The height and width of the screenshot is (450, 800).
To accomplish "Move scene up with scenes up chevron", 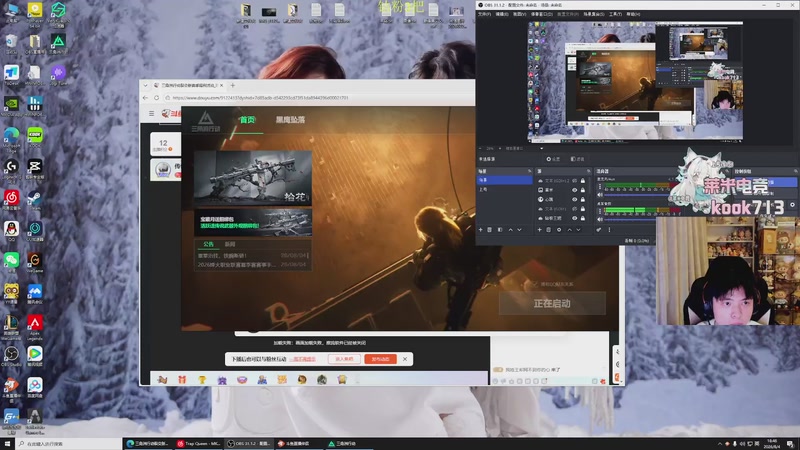I will [510, 230].
